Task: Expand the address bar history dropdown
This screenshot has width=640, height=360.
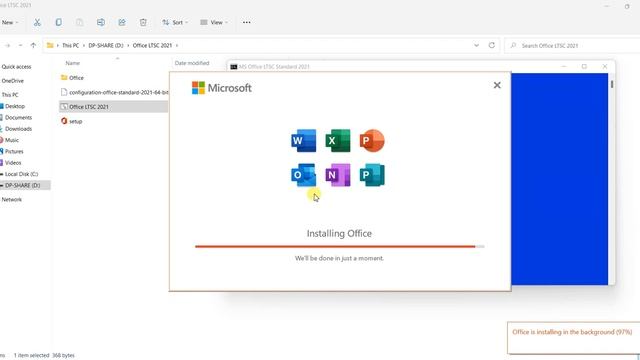Action: (x=476, y=45)
